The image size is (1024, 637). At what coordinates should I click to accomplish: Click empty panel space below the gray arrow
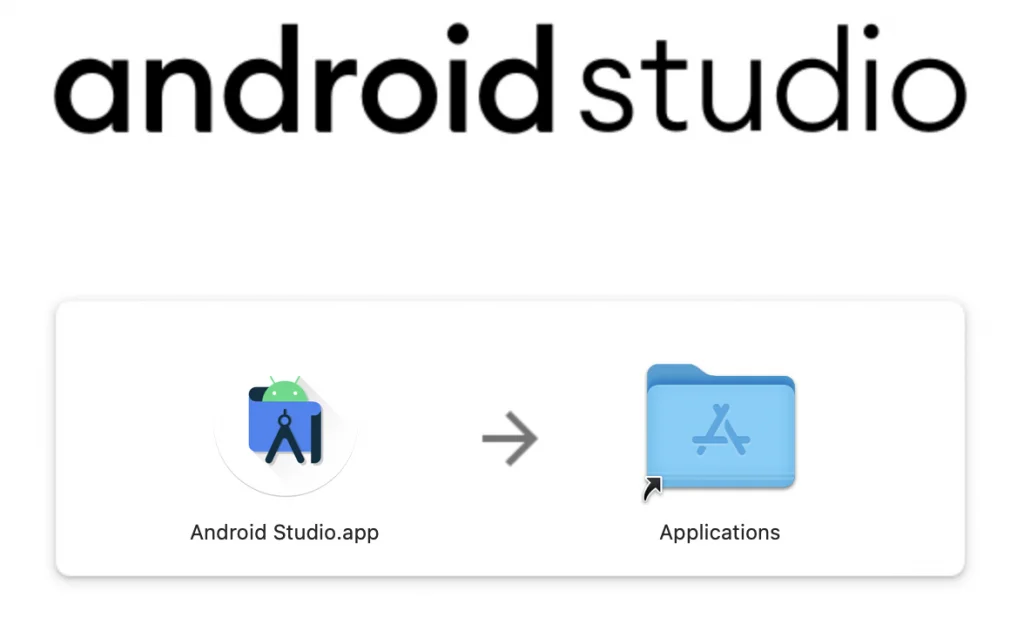510,530
